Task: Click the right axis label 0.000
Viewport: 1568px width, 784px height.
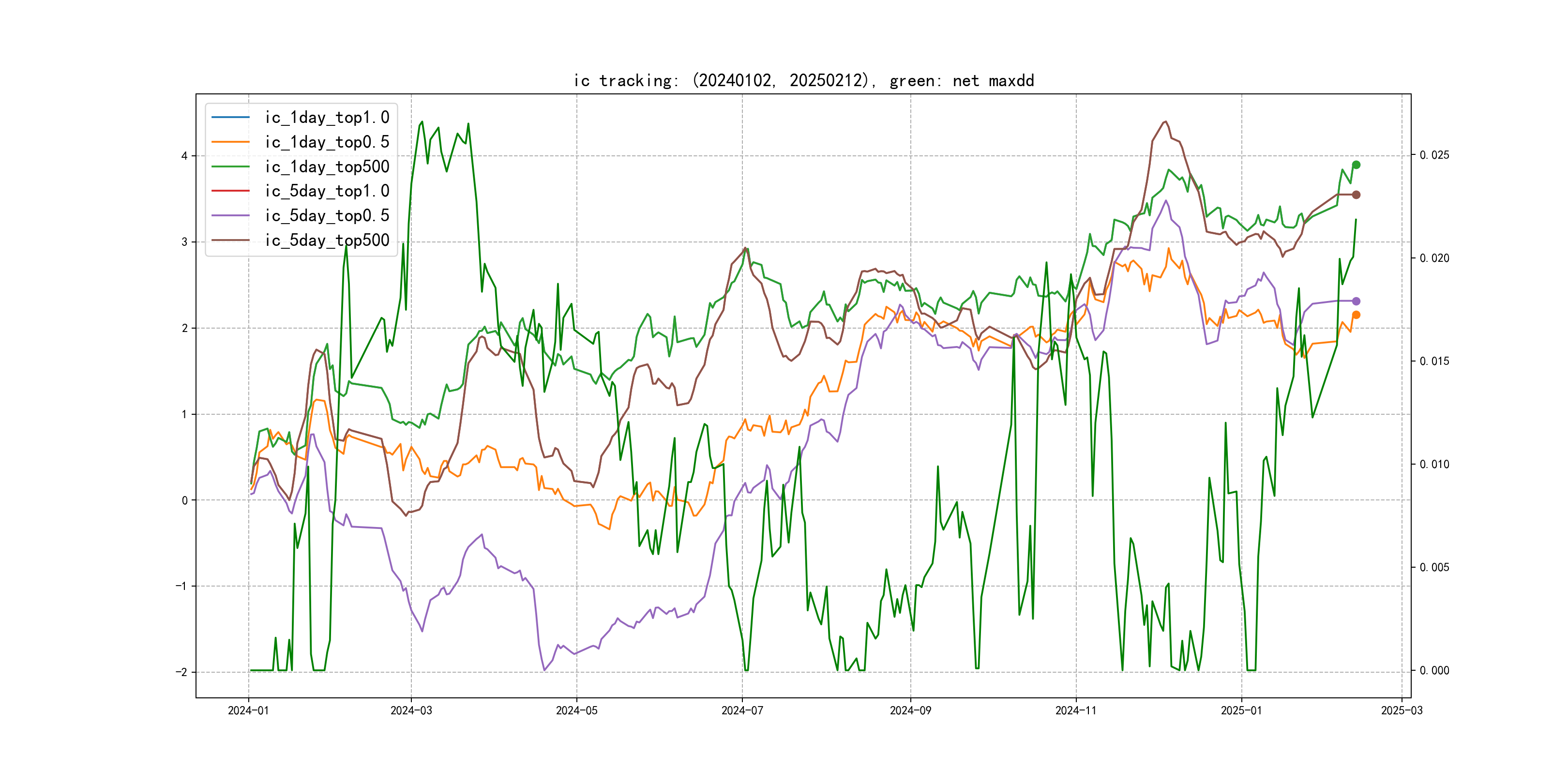Action: [1434, 670]
